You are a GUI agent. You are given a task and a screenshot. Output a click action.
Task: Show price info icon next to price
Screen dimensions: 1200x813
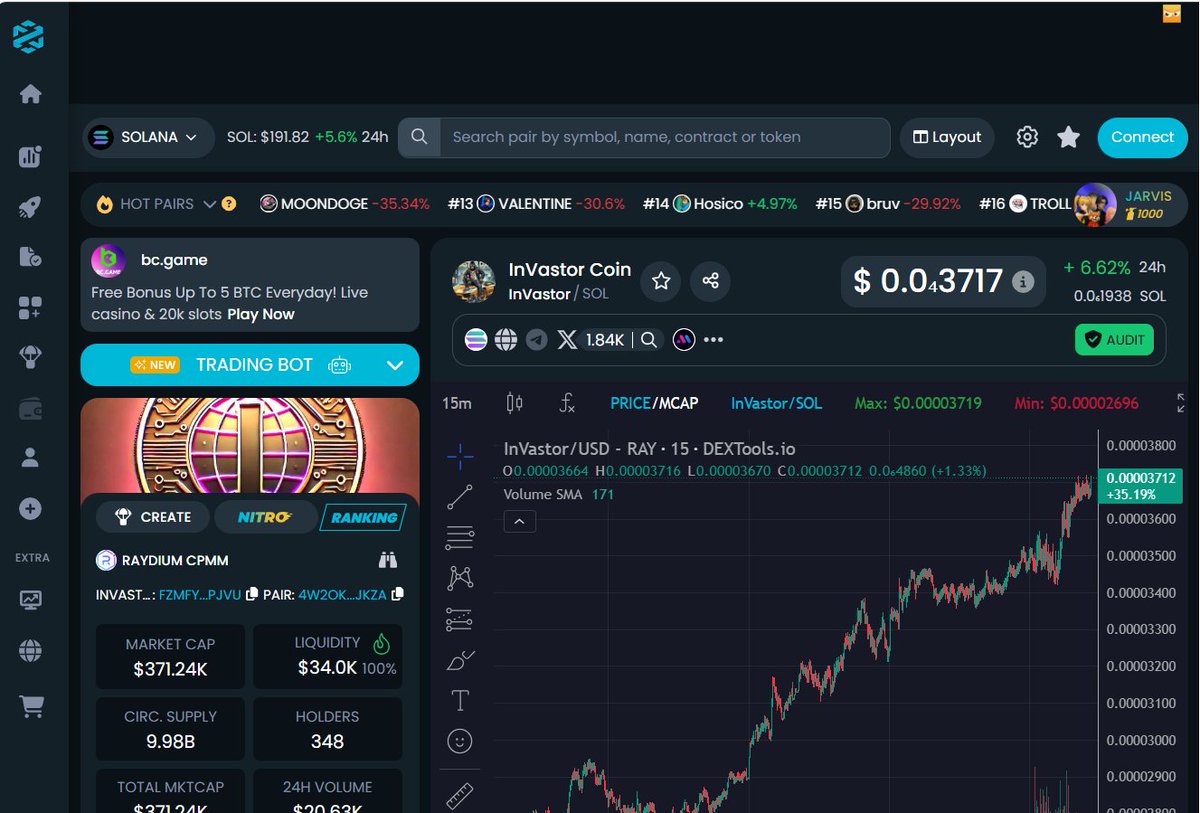pos(1022,282)
